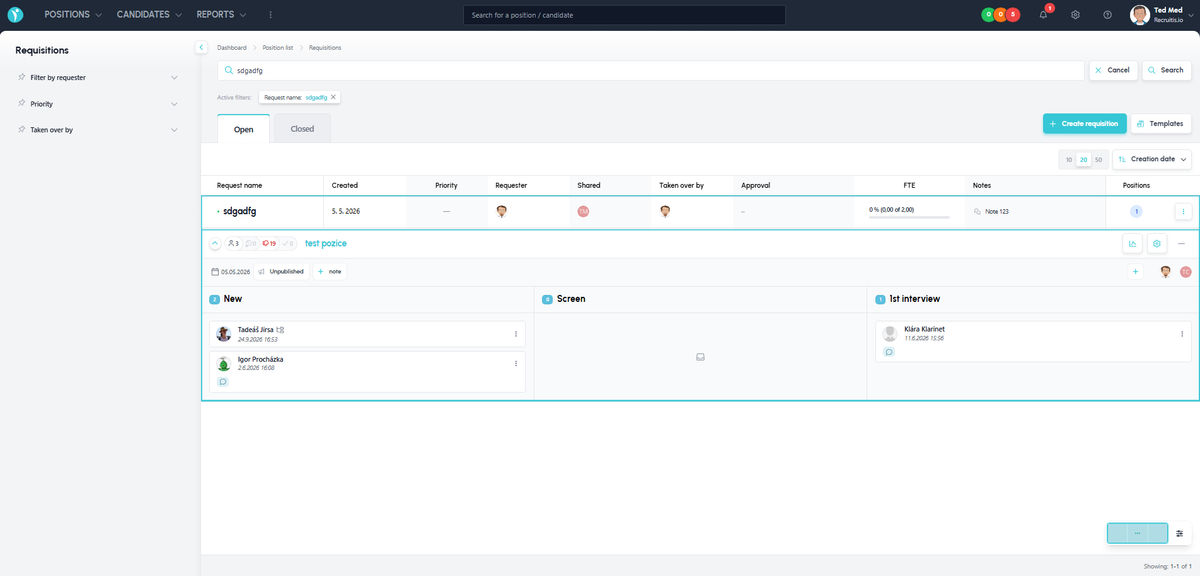Go to Position list breadcrumb
Image resolution: width=1200 pixels, height=576 pixels.
(278, 47)
